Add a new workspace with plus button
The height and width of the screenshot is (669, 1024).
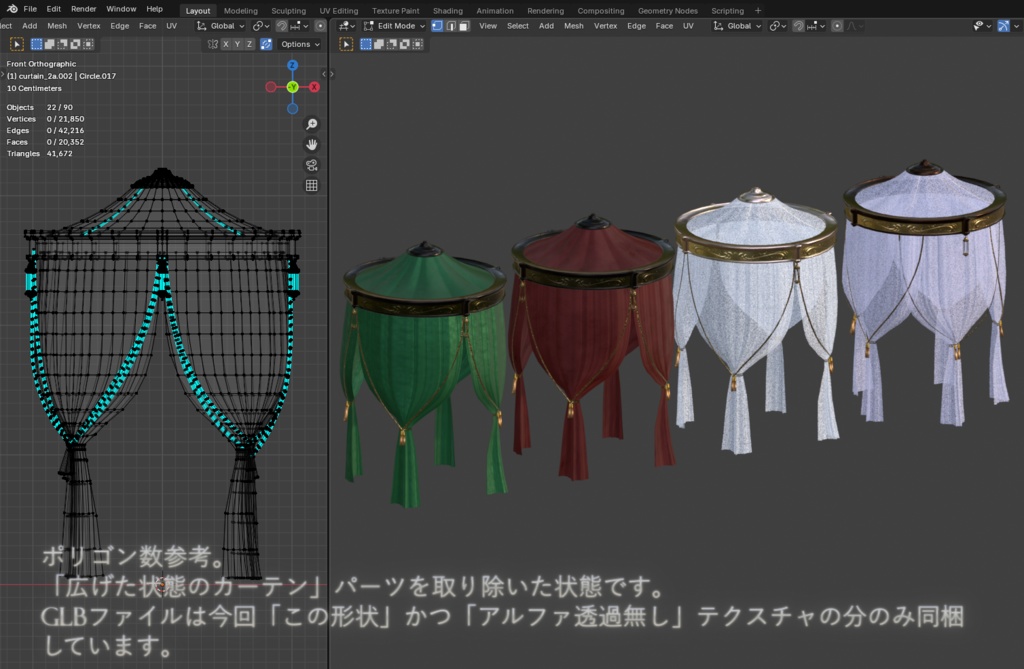point(757,10)
